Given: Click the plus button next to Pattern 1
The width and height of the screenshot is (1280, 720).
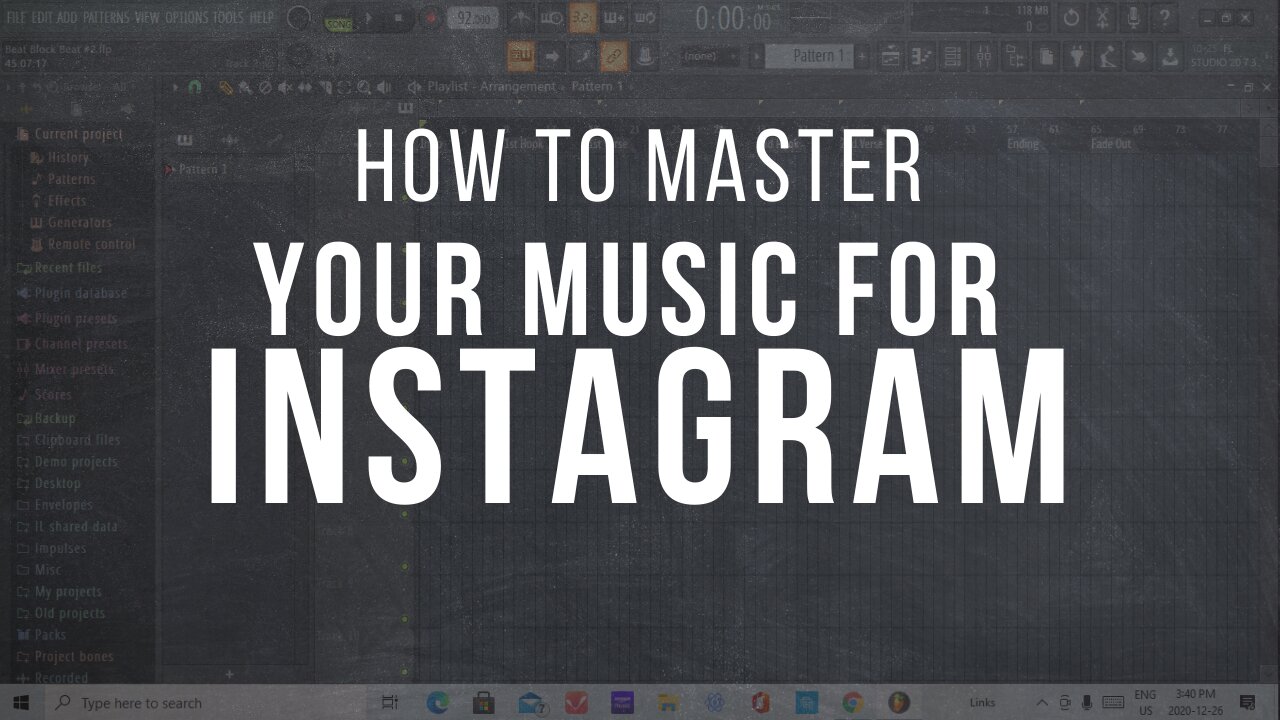Looking at the screenshot, I should click(861, 56).
